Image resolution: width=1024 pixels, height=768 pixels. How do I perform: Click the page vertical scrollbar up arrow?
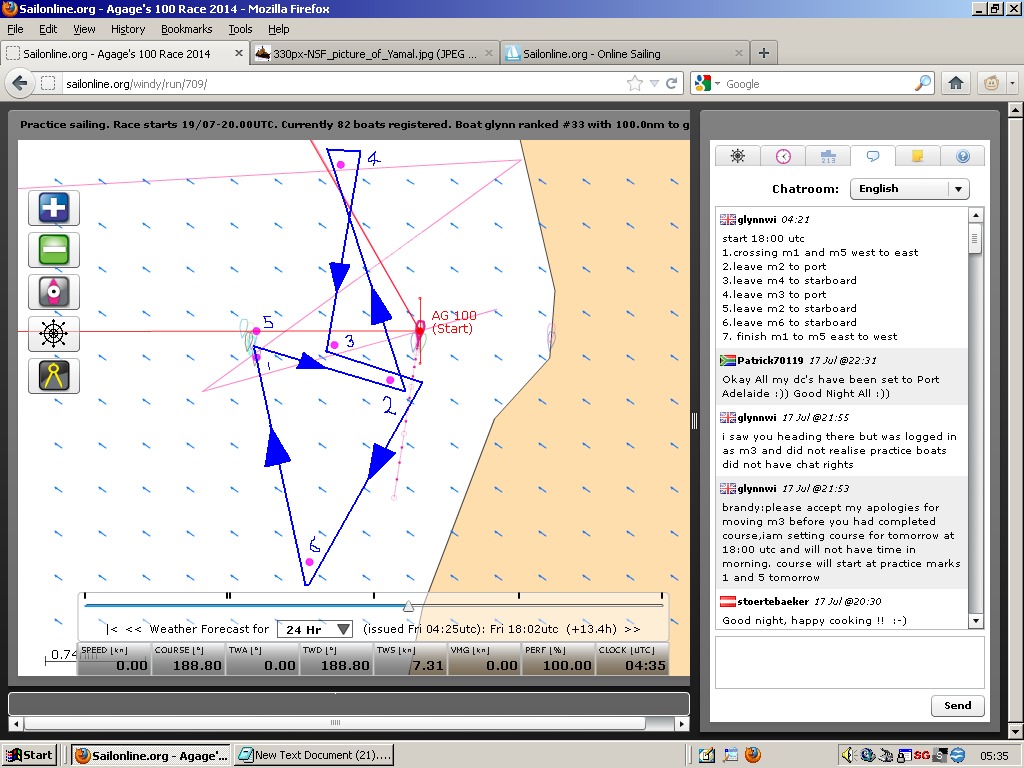tap(1016, 110)
